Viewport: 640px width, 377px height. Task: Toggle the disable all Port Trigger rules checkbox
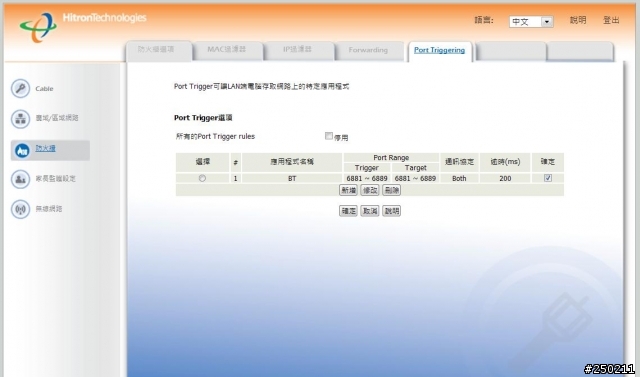pos(329,136)
